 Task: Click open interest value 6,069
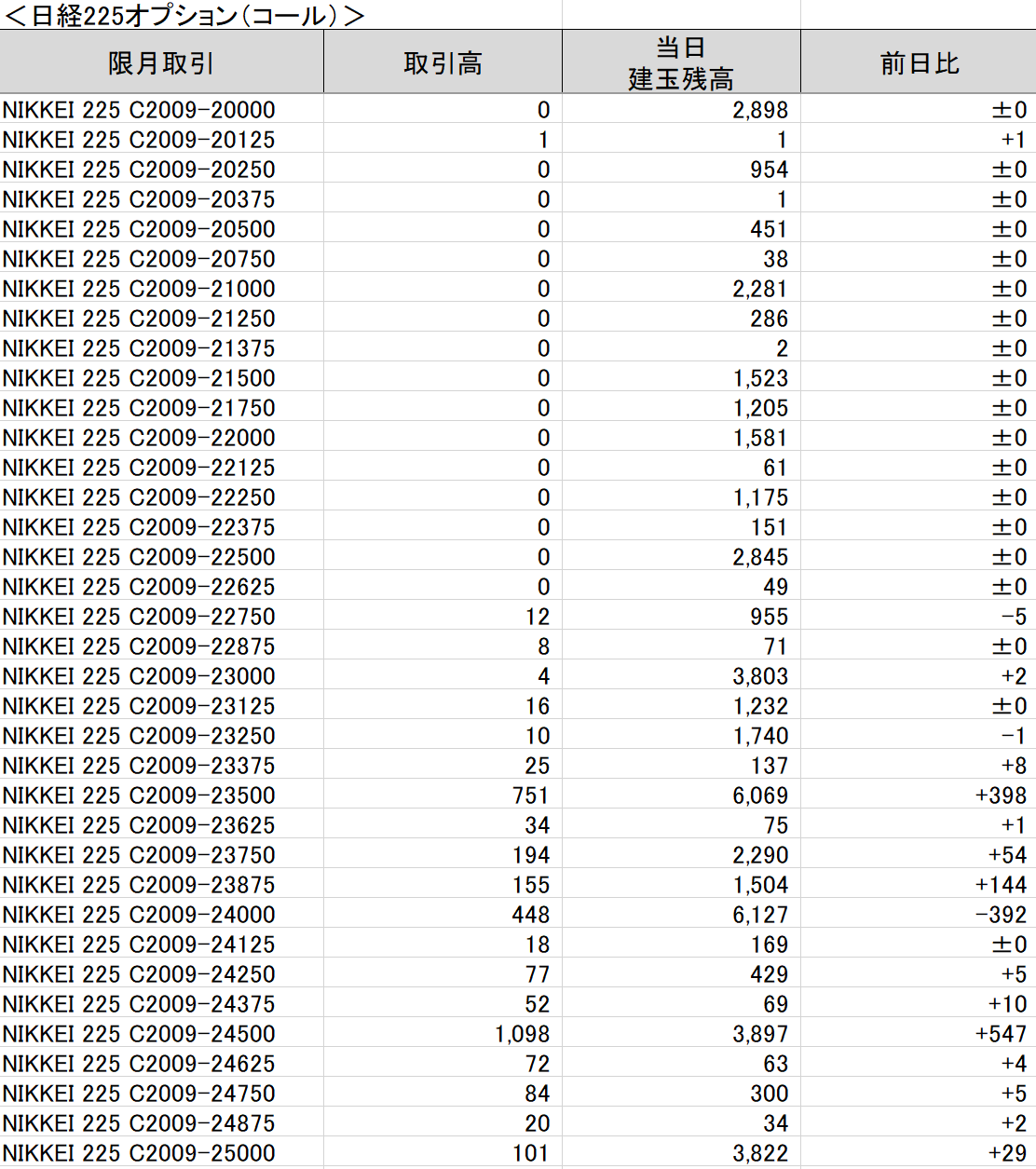[x=761, y=795]
